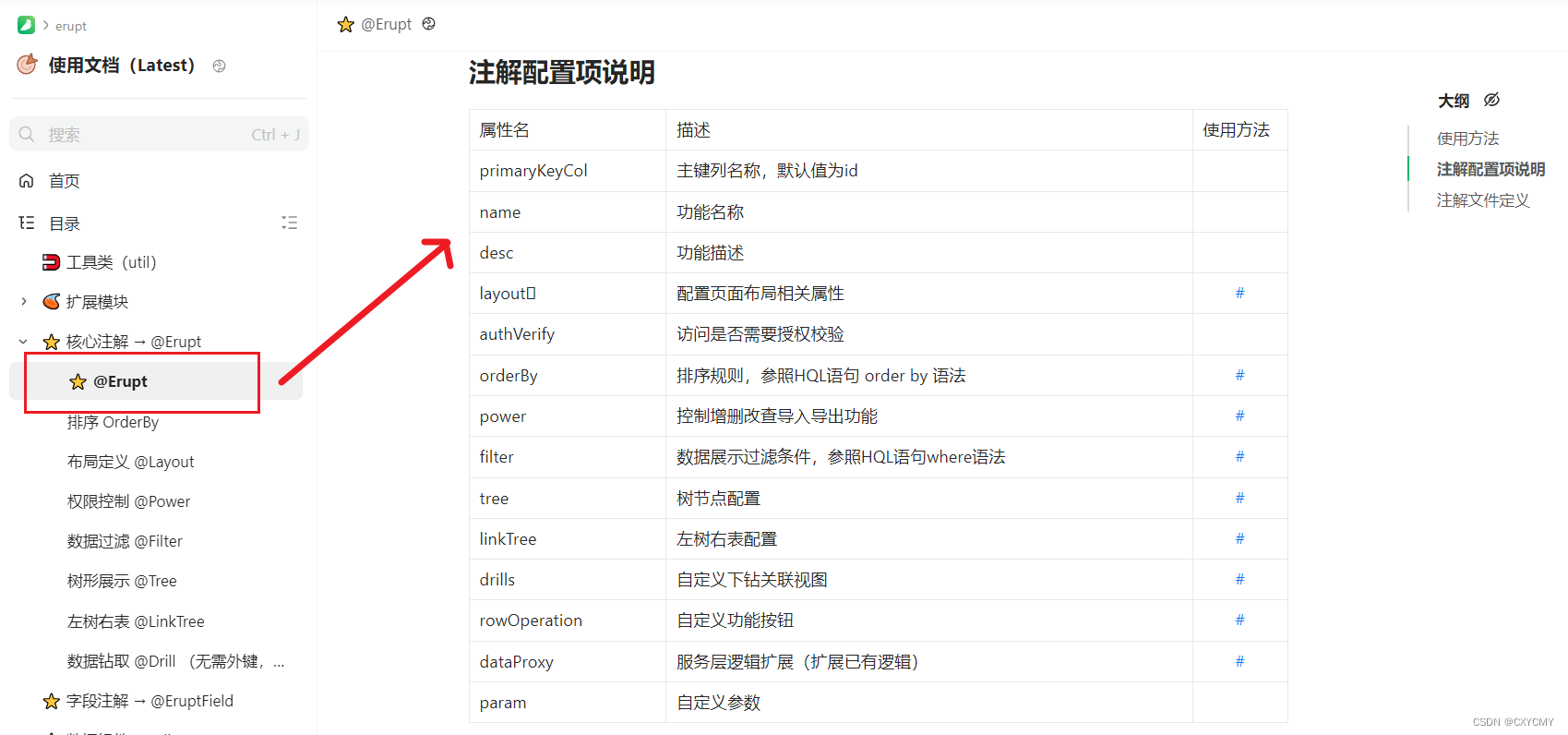The image size is (1568, 735).
Task: Open 树形展示 @Tree page
Action: [x=122, y=581]
